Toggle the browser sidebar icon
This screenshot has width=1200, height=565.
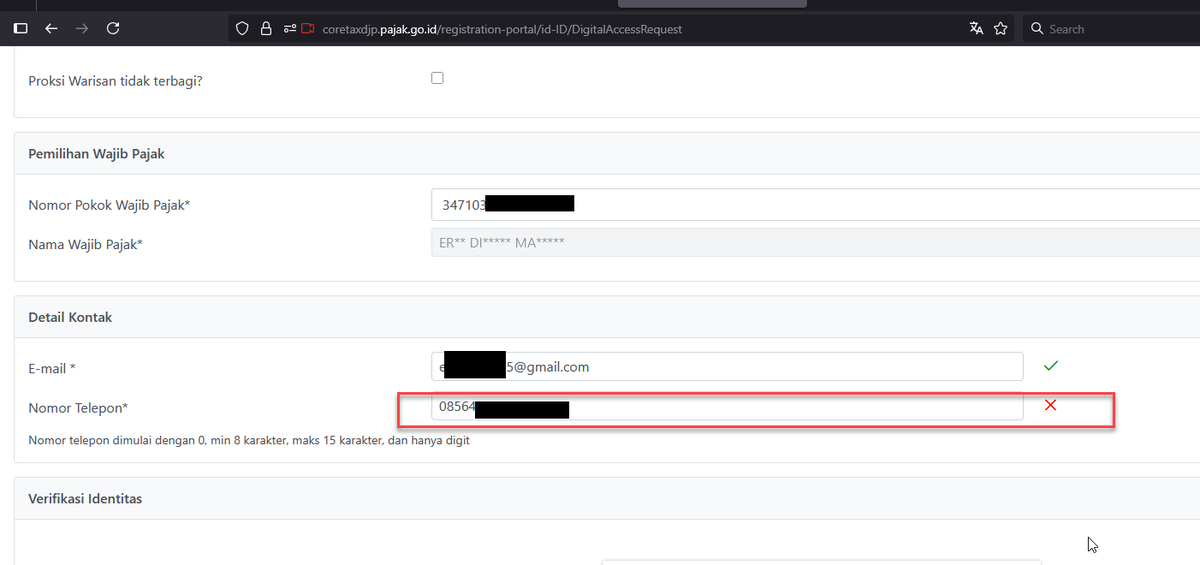[20, 29]
